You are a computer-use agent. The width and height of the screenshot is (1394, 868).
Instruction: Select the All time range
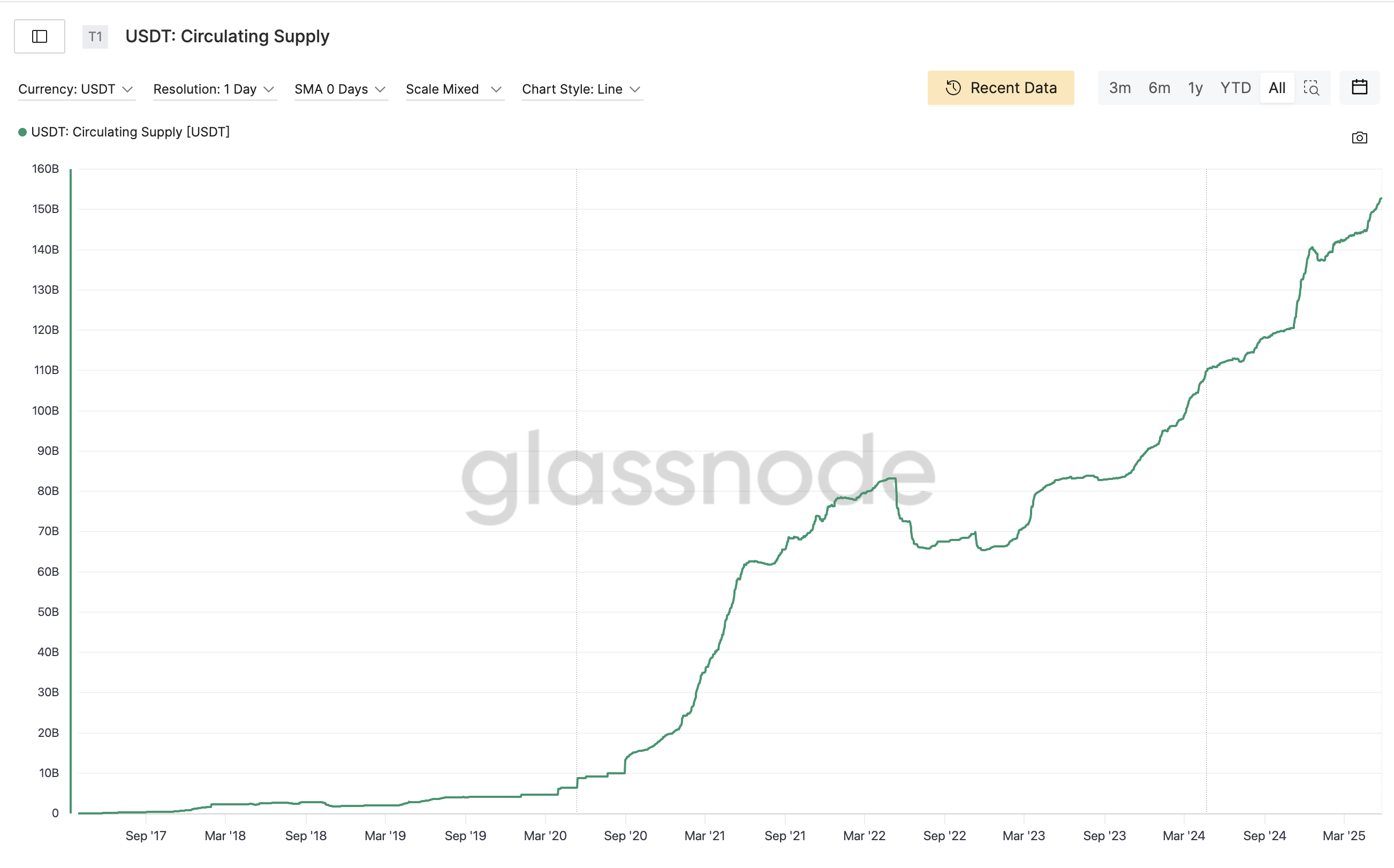tap(1276, 88)
